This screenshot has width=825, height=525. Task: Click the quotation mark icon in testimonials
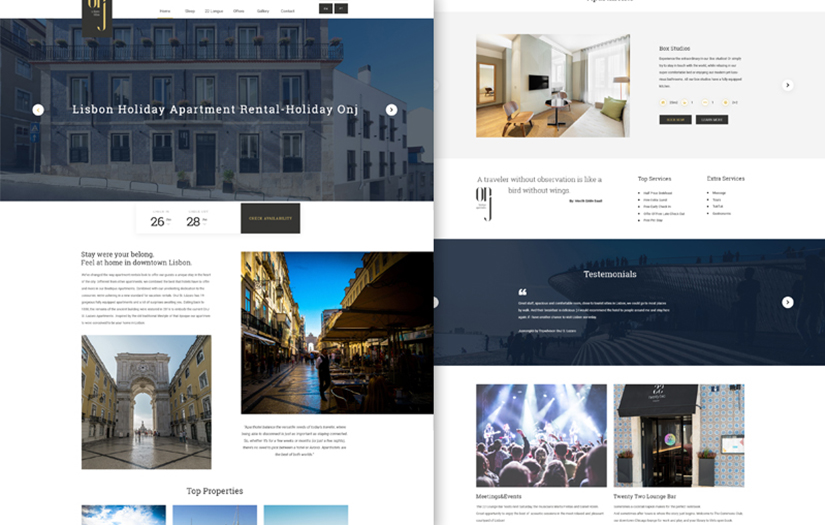click(522, 292)
